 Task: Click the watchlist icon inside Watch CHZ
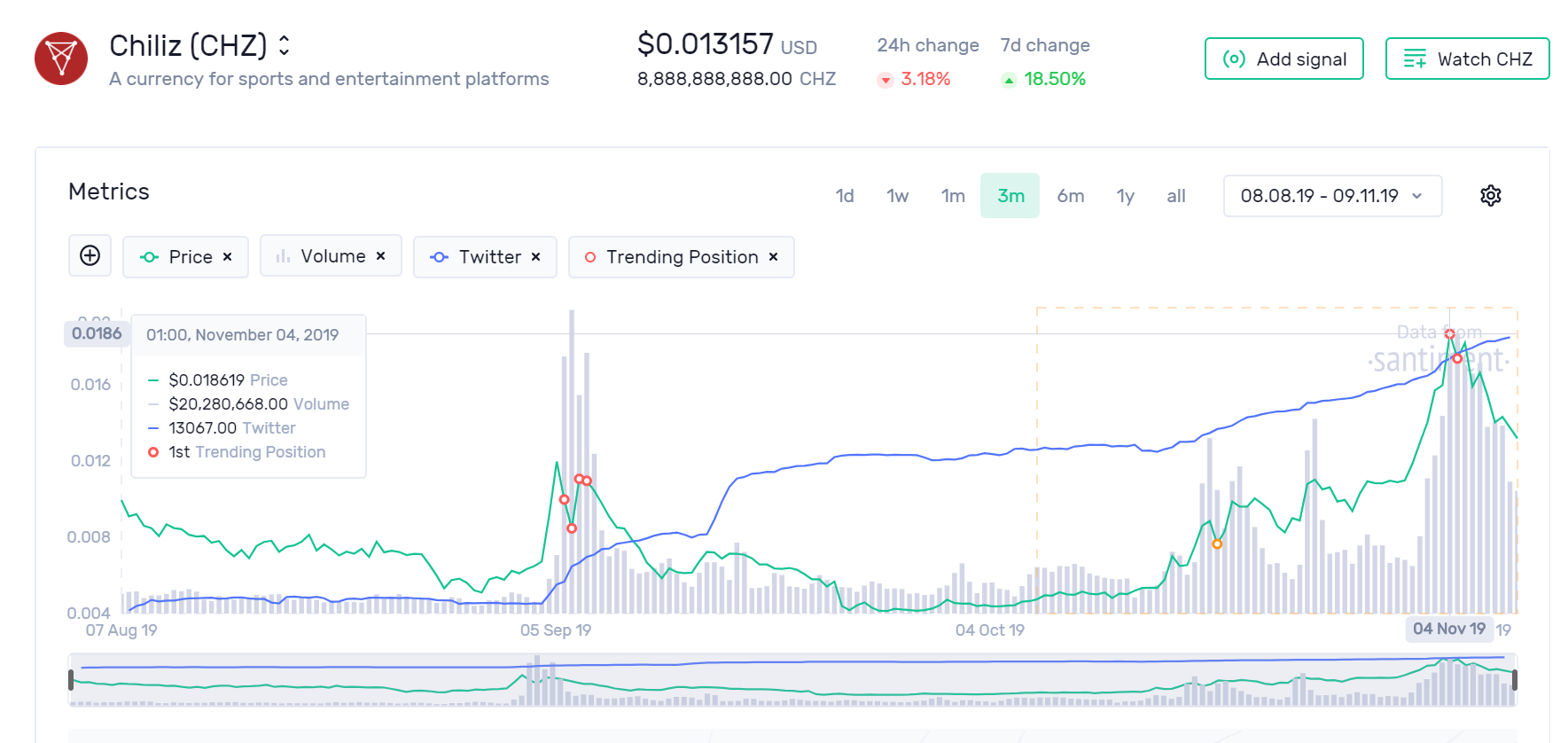click(1415, 59)
